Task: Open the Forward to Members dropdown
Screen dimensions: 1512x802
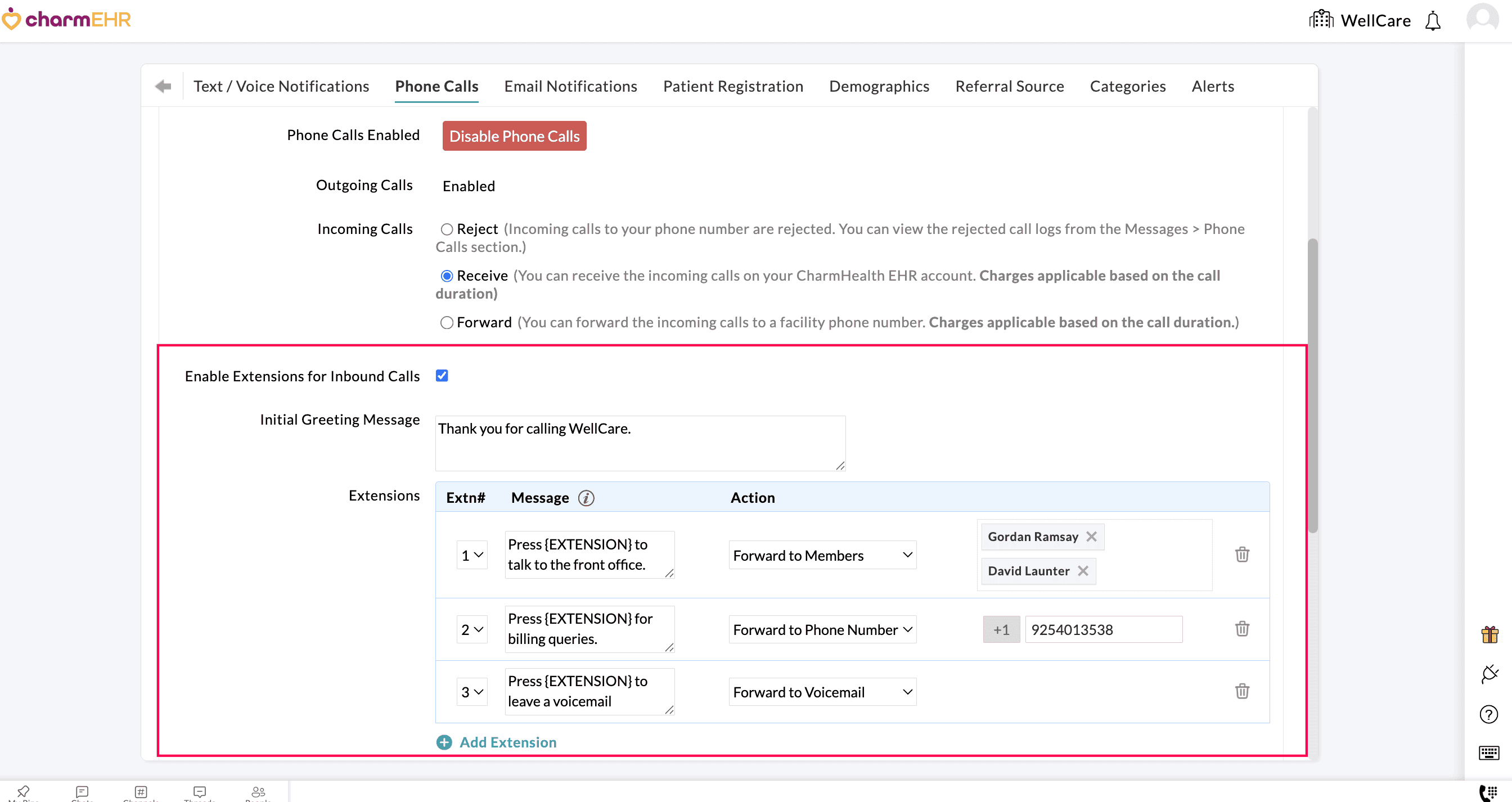Action: (x=822, y=555)
